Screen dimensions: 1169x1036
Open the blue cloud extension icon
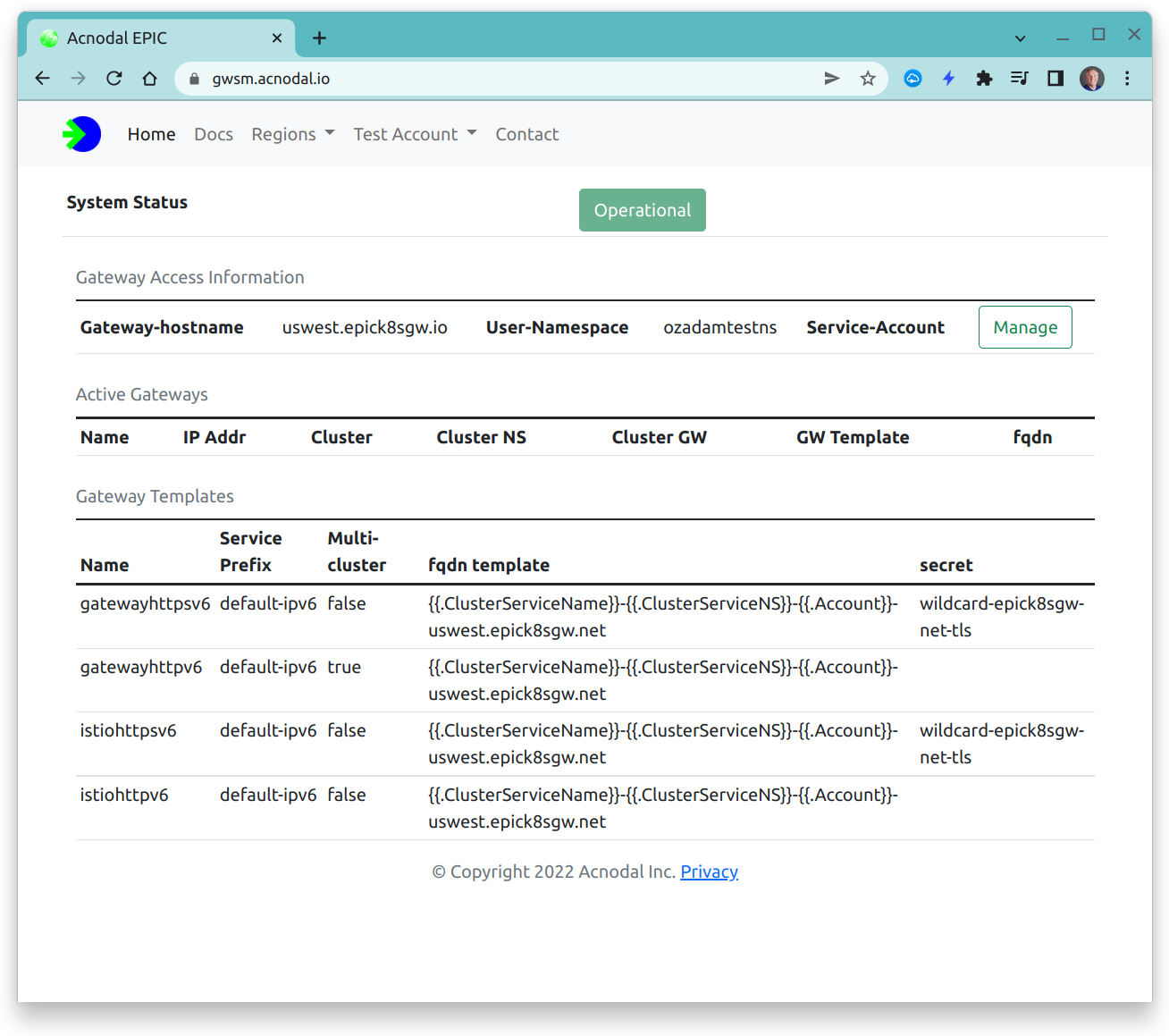click(912, 79)
